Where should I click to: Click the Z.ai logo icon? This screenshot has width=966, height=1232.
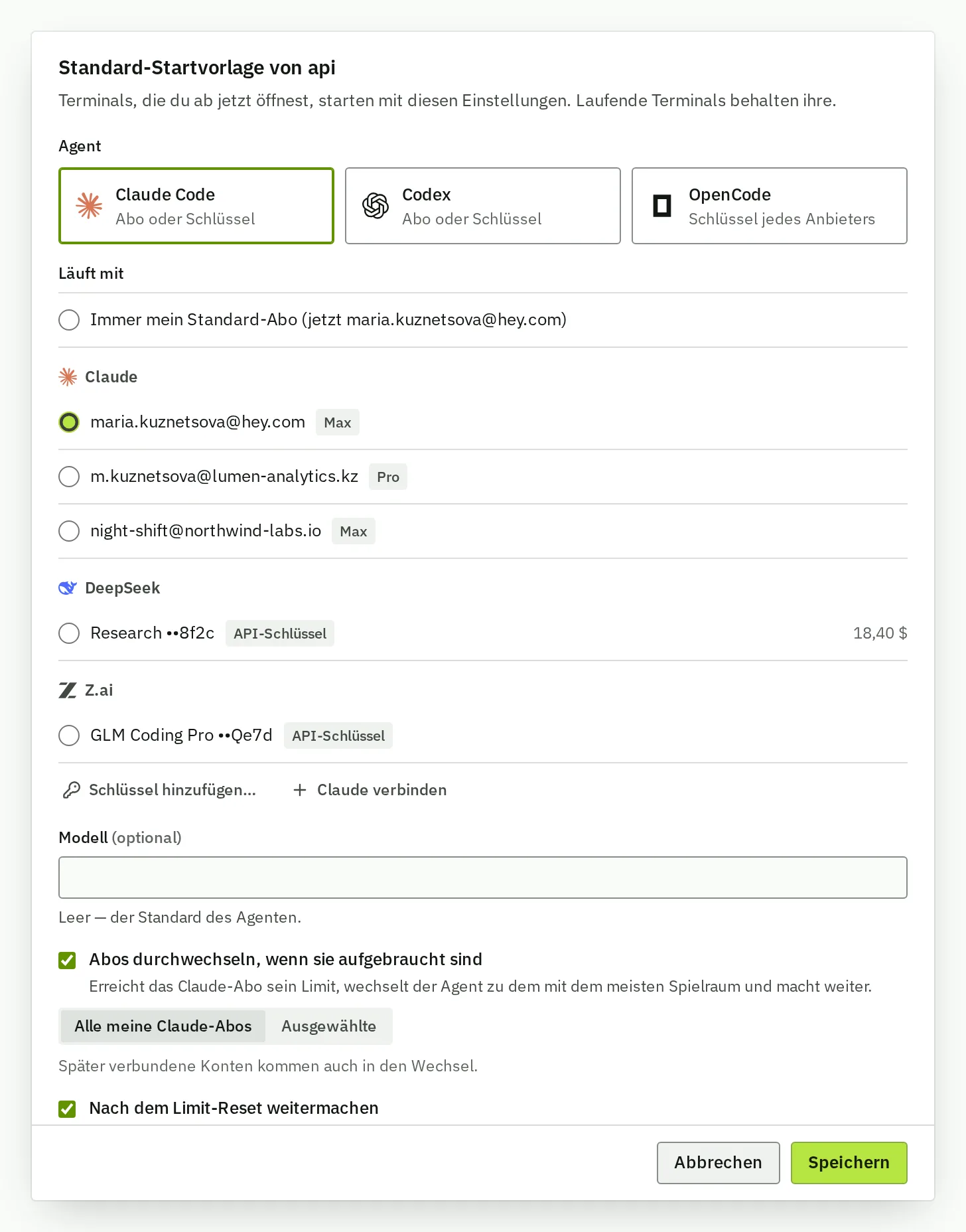(x=68, y=690)
